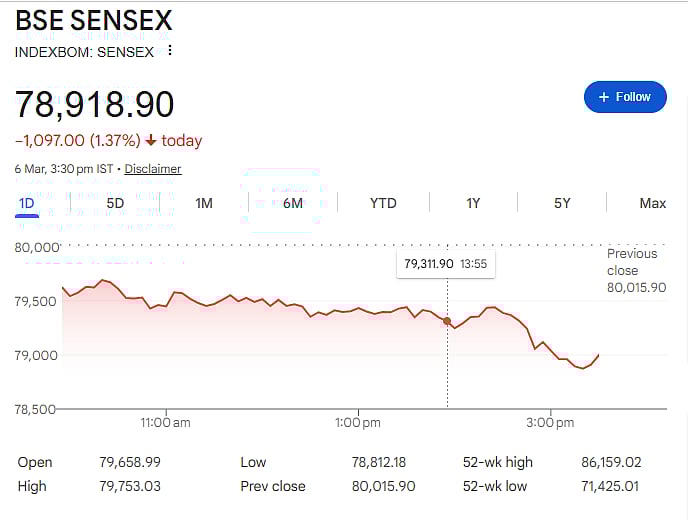Click the Open price value 79,658.99
The image size is (688, 520).
132,462
